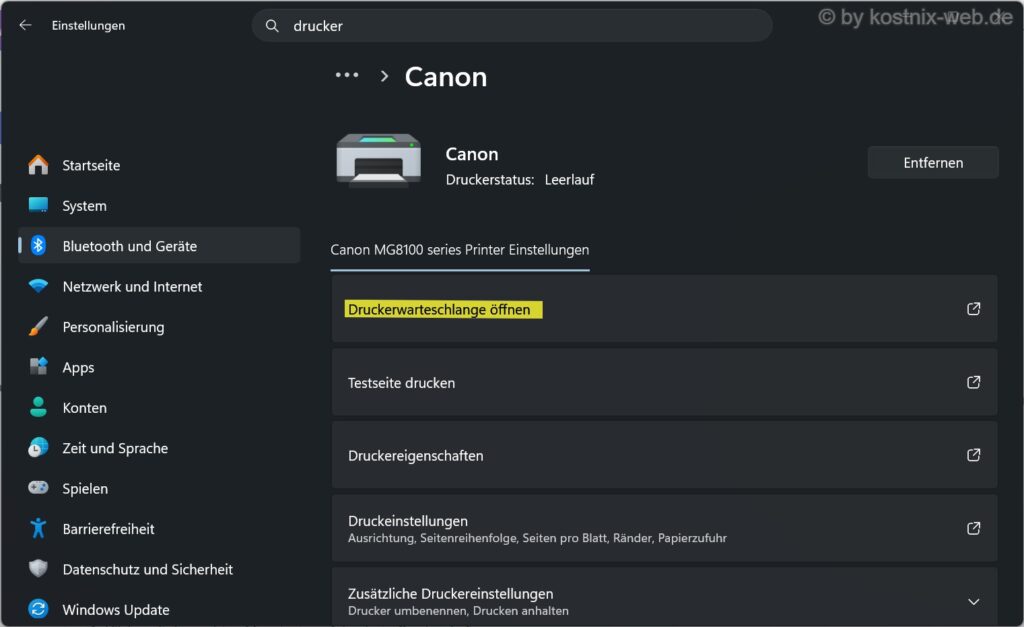Screen dimensions: 1024x627
Task: Open Druckeinstellungen
Action: (x=664, y=528)
